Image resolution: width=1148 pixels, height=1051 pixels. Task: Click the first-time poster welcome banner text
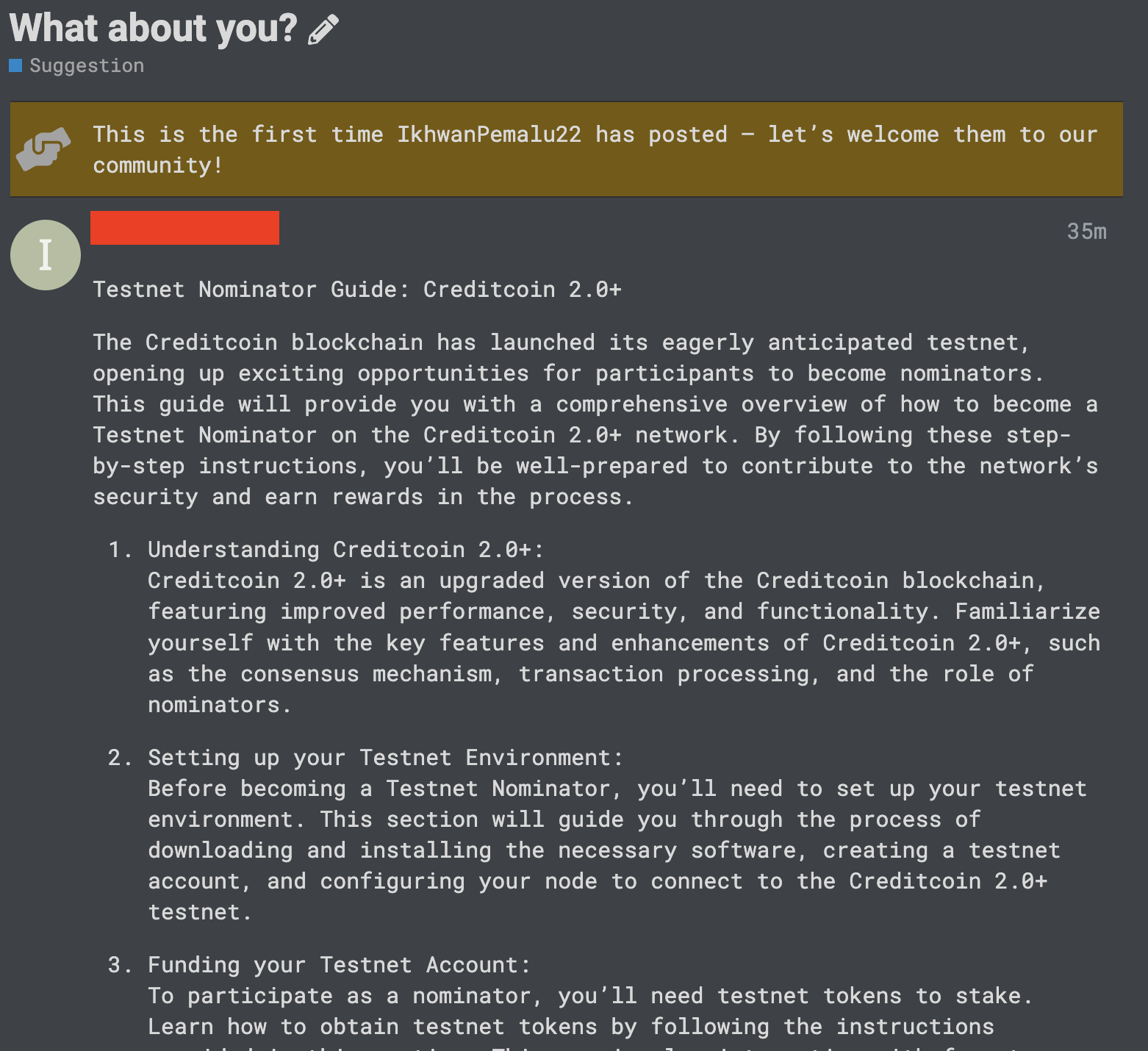[595, 150]
